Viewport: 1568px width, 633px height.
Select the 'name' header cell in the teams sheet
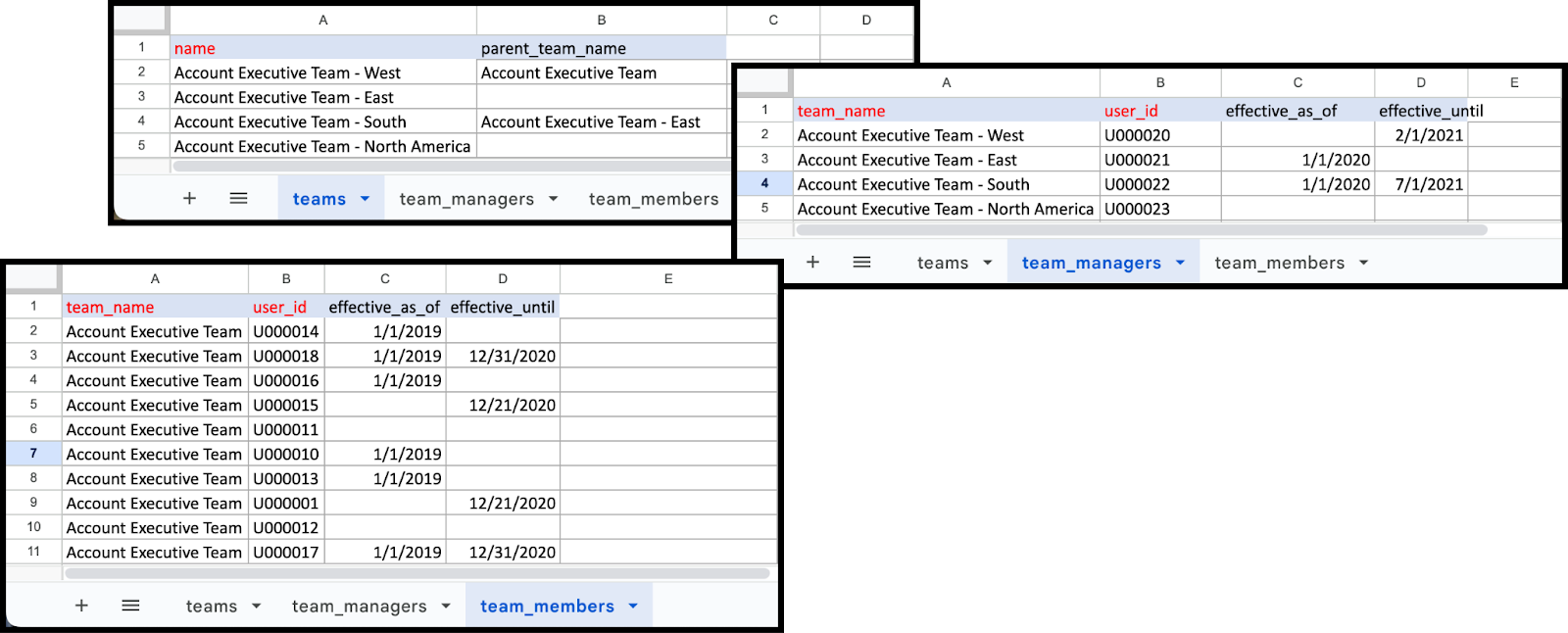tap(323, 48)
